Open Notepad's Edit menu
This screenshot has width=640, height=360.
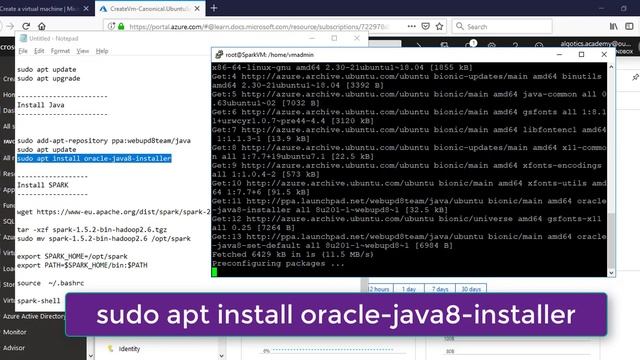pos(39,51)
